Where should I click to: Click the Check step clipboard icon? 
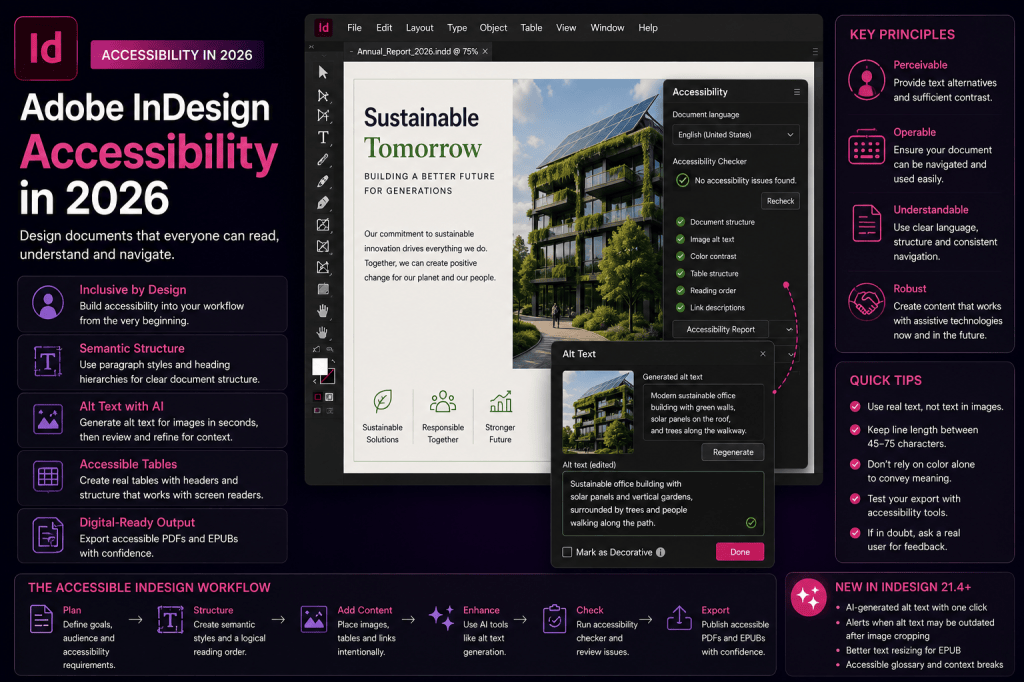pyautogui.click(x=554, y=619)
